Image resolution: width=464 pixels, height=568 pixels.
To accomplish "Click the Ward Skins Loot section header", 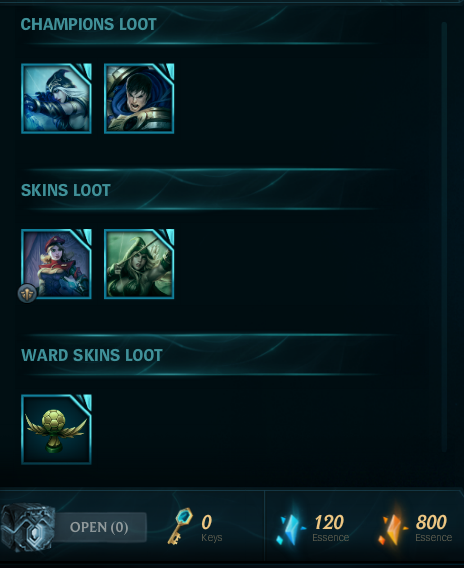I will 92,355.
